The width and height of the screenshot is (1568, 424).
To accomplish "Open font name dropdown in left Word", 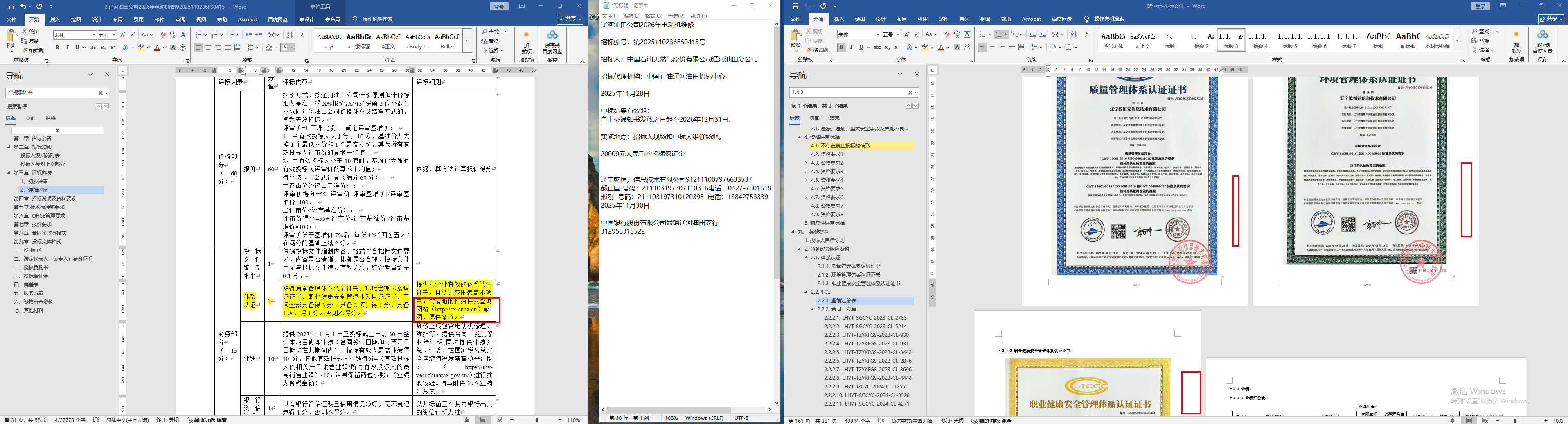I will tap(93, 35).
